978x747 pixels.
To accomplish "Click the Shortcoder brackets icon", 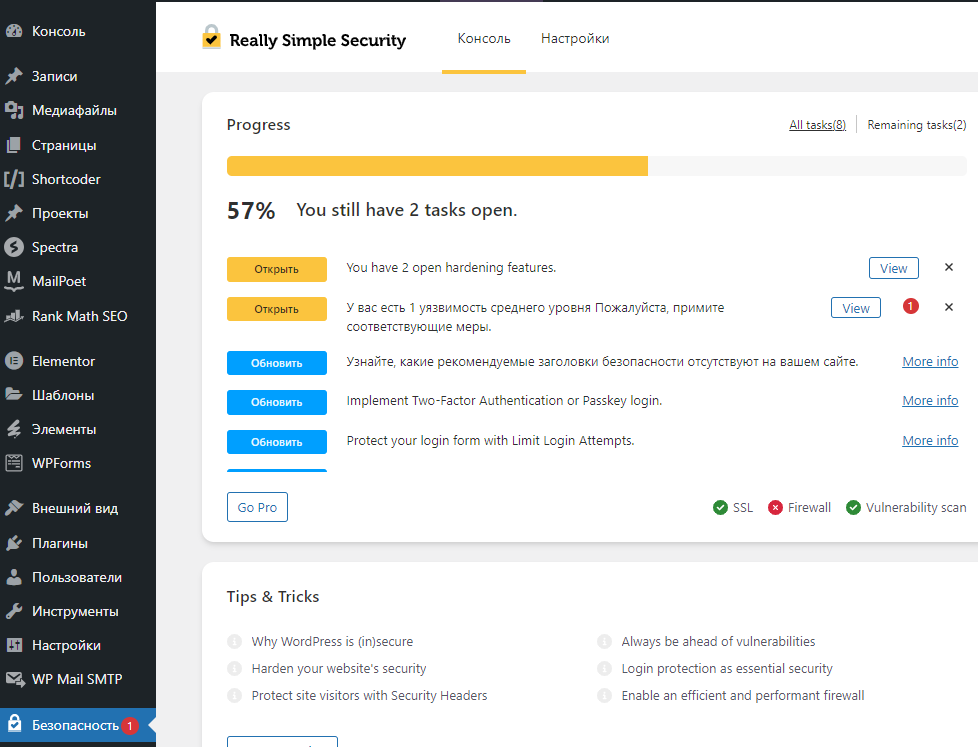I will point(14,179).
